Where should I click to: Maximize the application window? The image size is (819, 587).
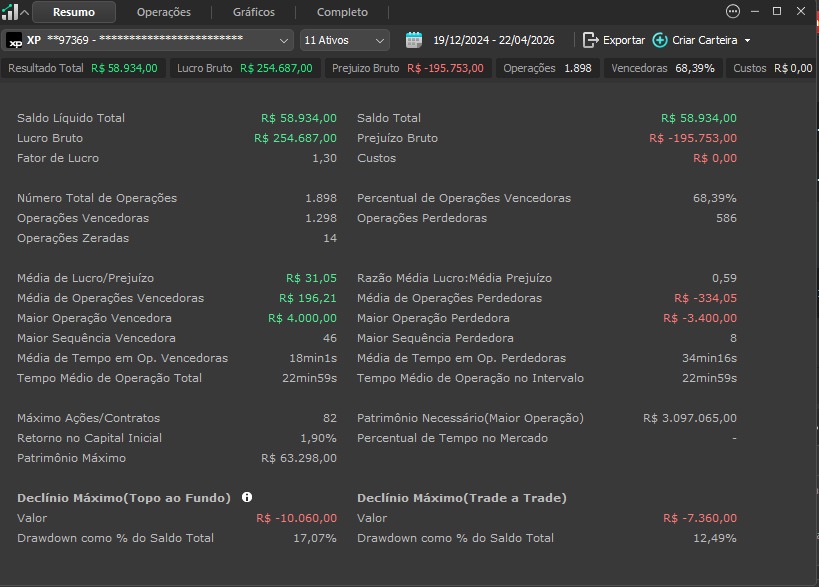777,11
